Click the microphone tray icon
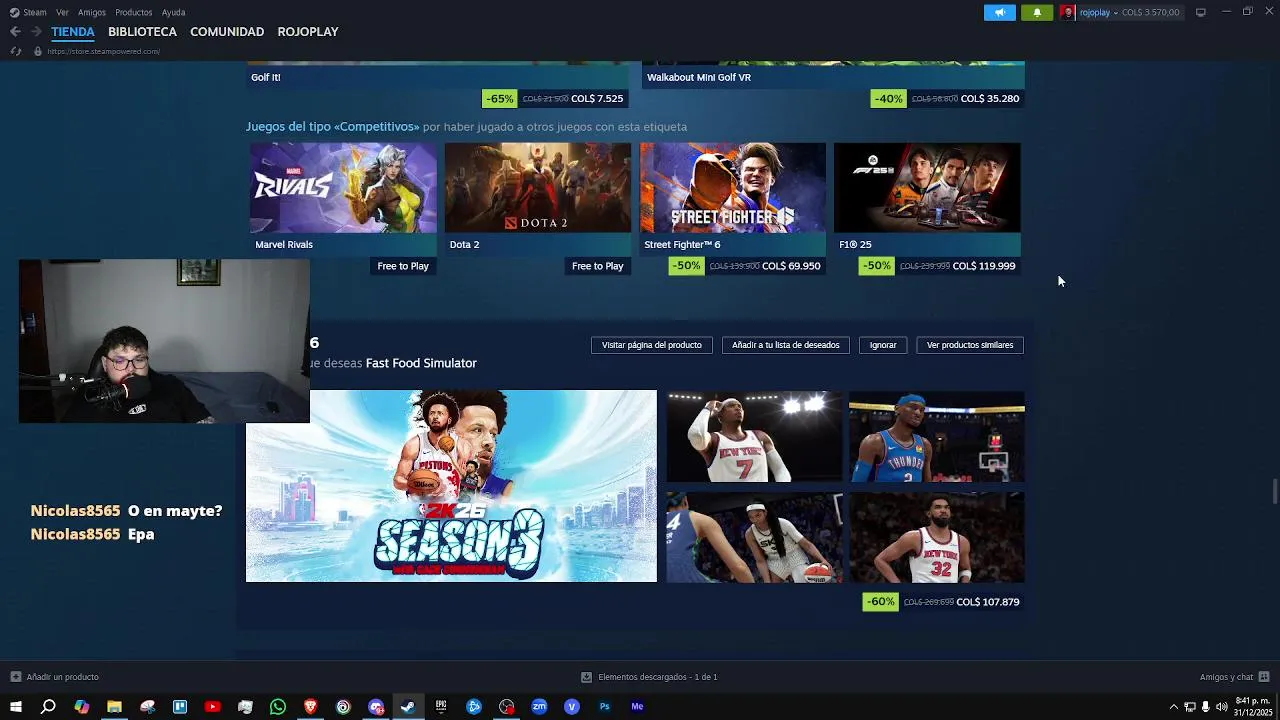 [1205, 707]
